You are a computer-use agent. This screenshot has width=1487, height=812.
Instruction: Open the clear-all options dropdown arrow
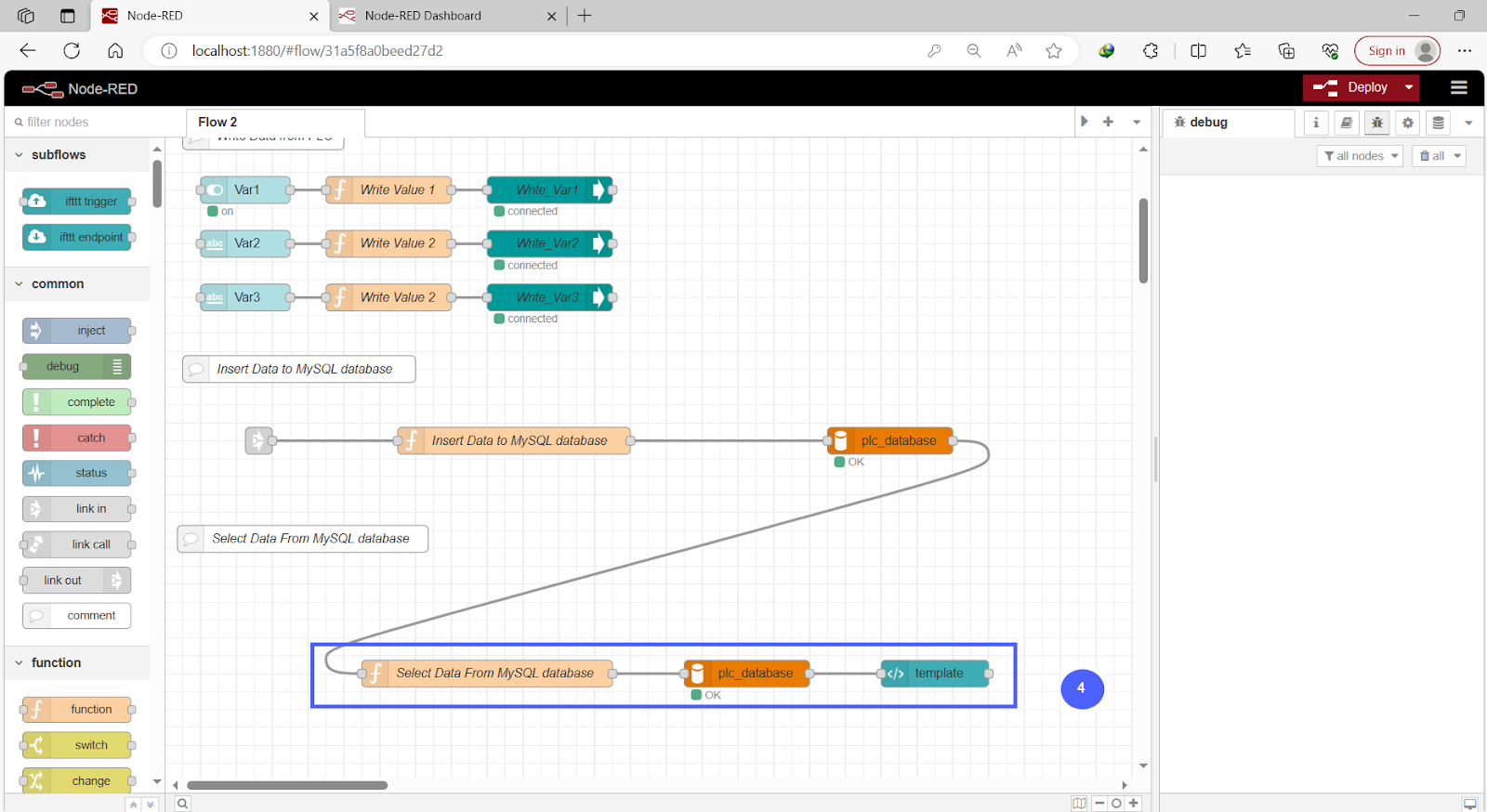click(x=1457, y=156)
